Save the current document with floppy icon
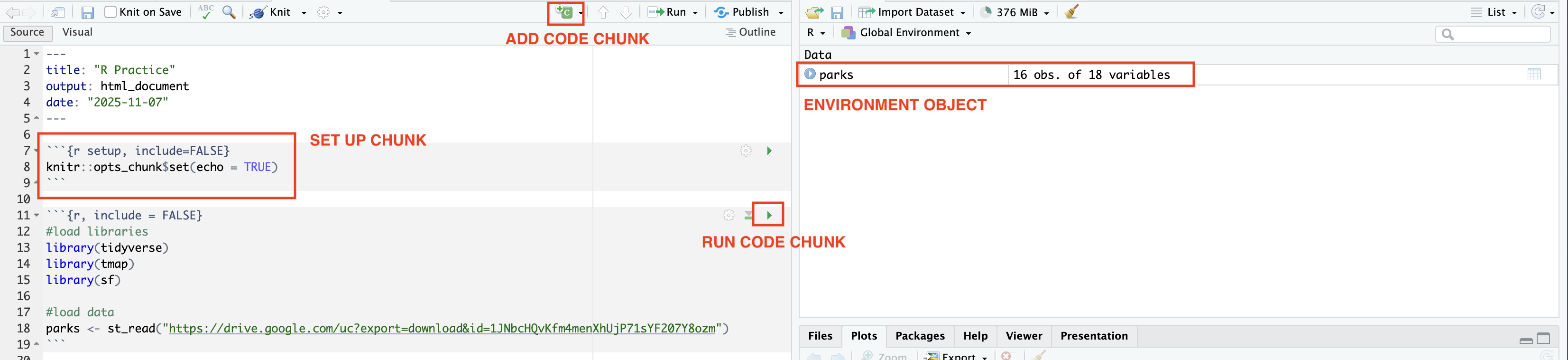The height and width of the screenshot is (360, 1568). (88, 13)
